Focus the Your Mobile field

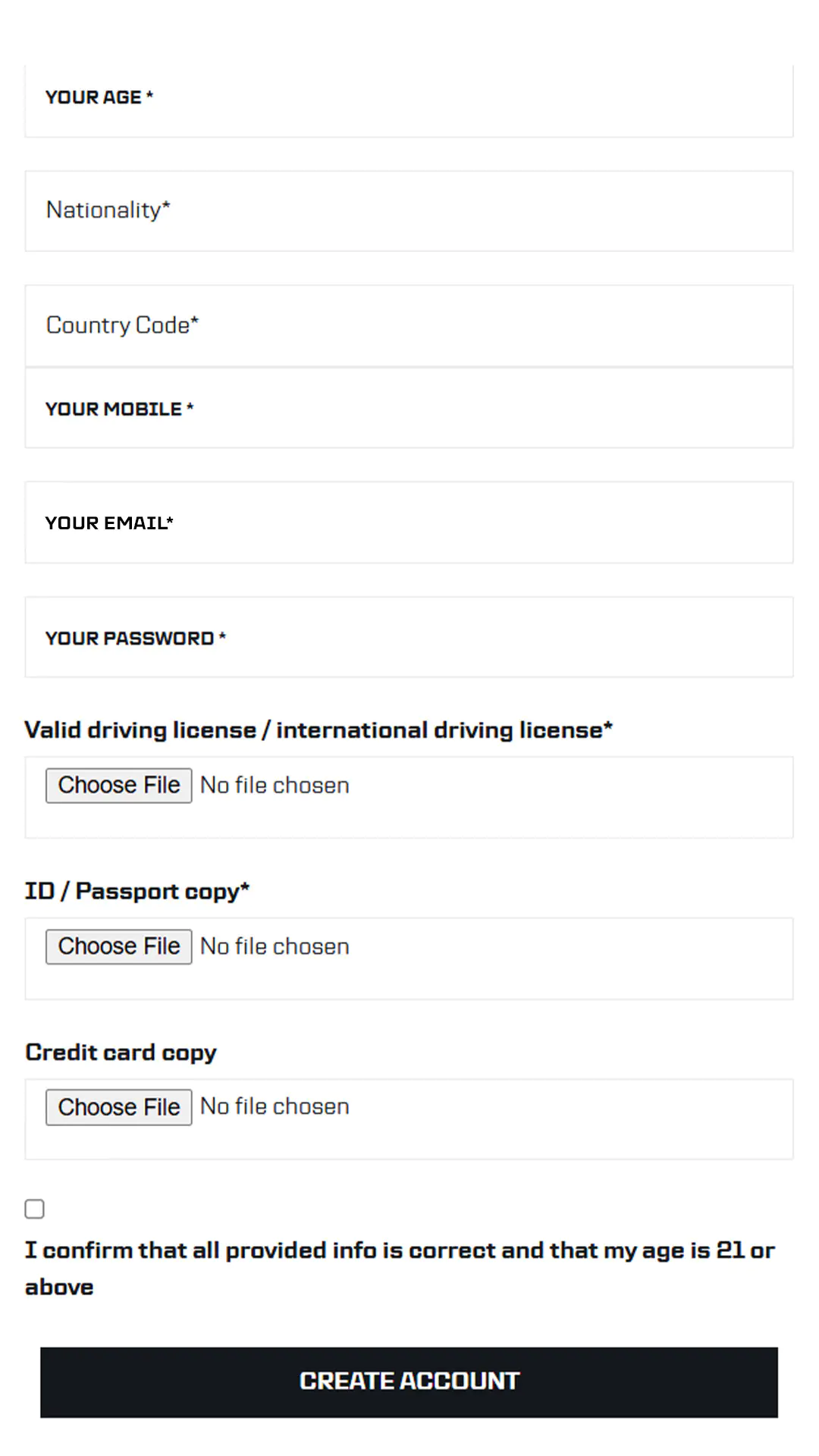coord(409,409)
